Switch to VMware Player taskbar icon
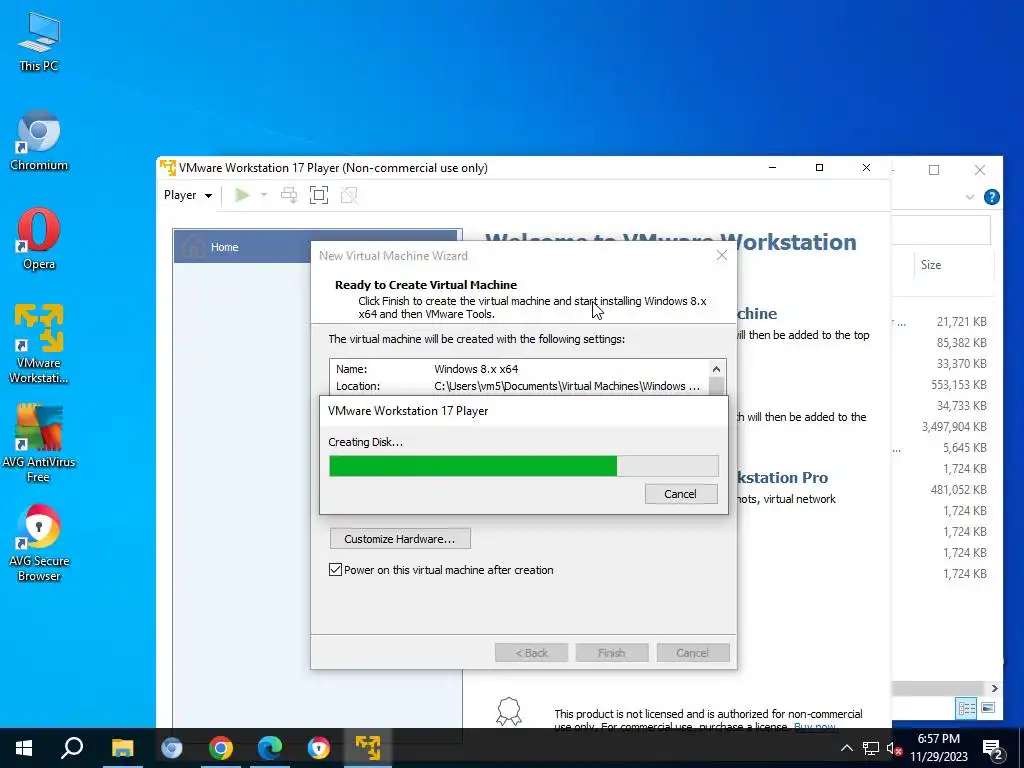1024x768 pixels. (368, 748)
